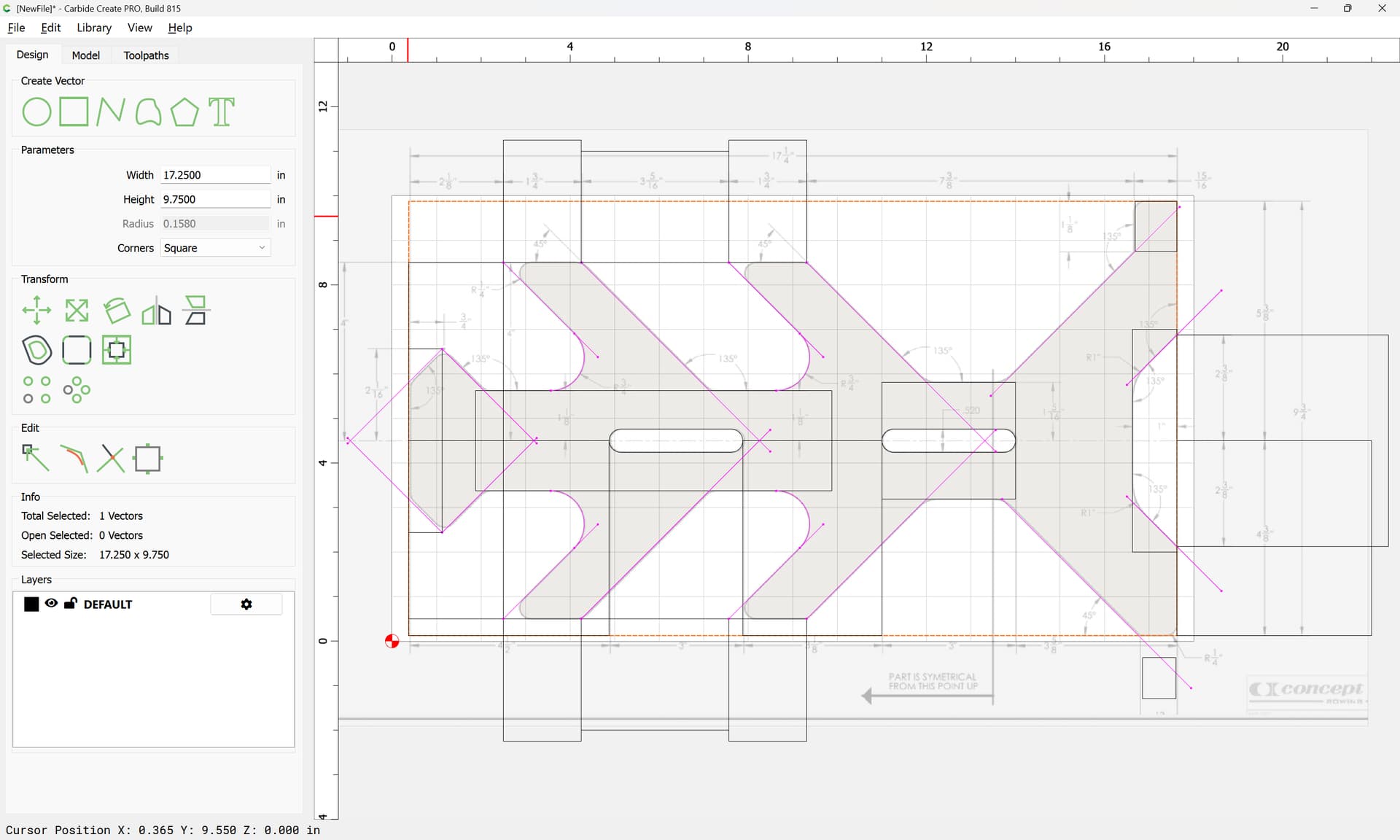Select the Curve vector tool
Image resolution: width=1400 pixels, height=840 pixels.
[x=148, y=112]
